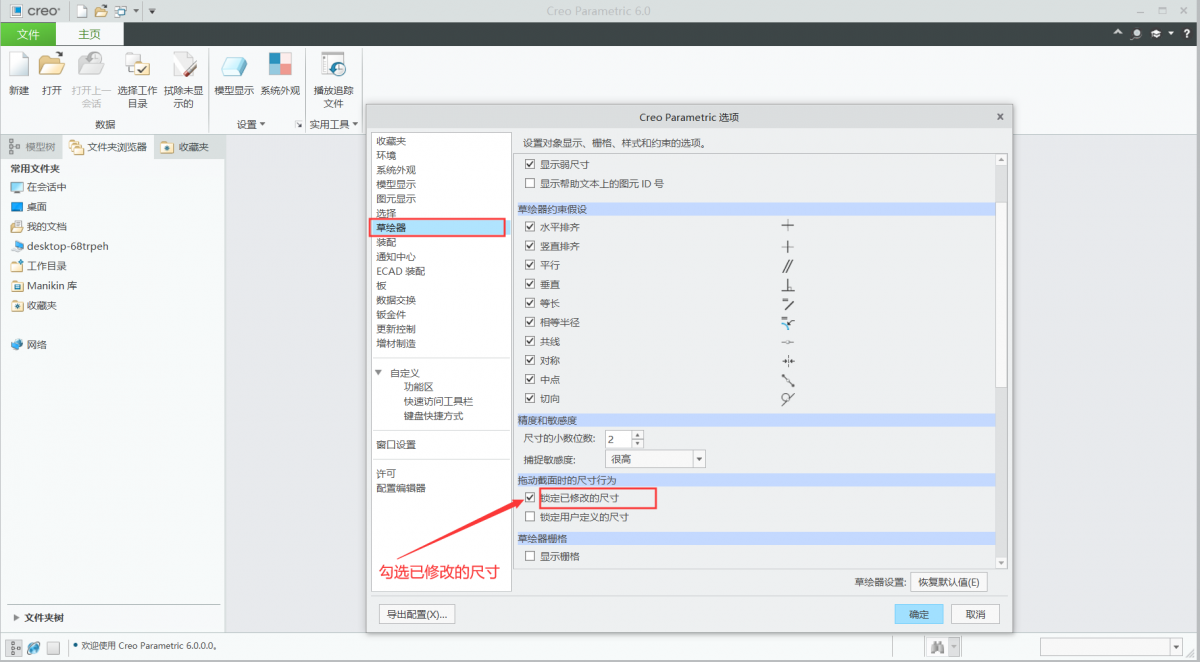
Task: Select 快速访问工具栏 in options tree
Action: point(438,402)
